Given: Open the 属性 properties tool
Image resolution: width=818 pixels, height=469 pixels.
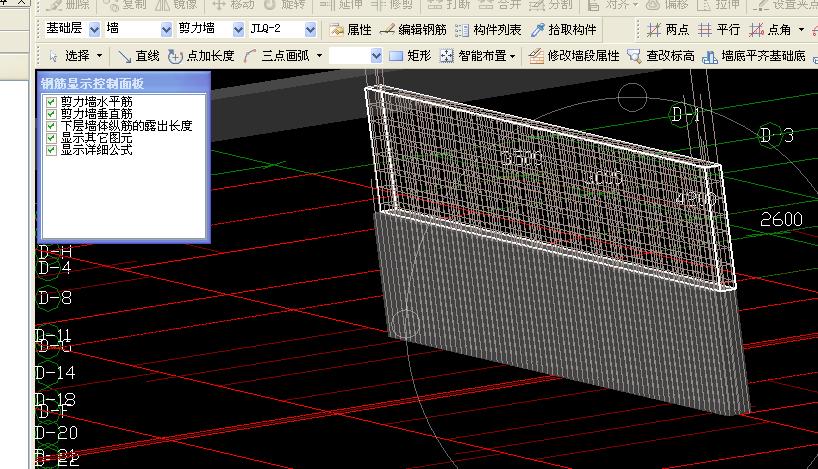Looking at the screenshot, I should tap(351, 30).
